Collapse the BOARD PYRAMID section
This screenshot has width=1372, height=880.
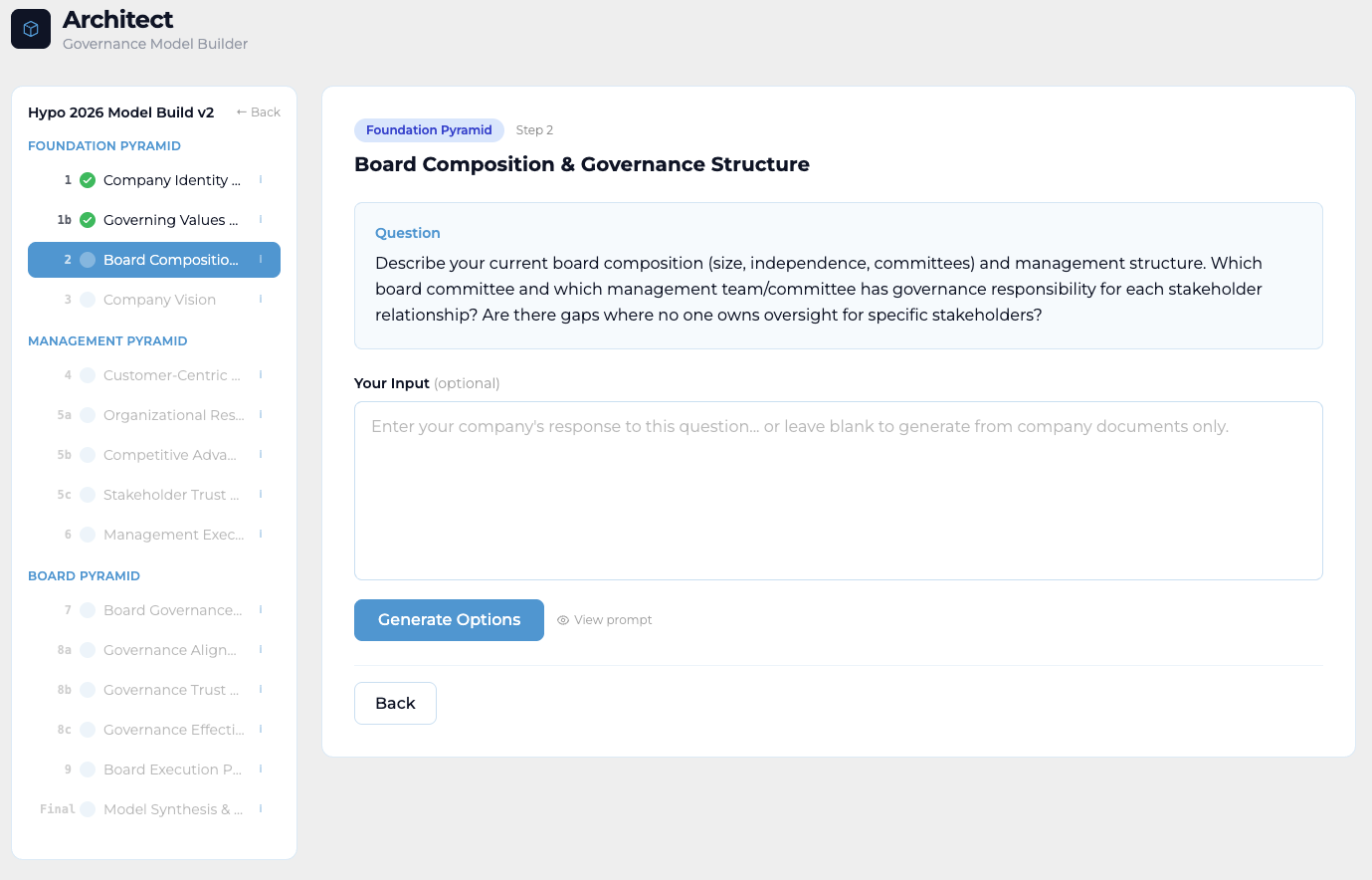point(85,575)
